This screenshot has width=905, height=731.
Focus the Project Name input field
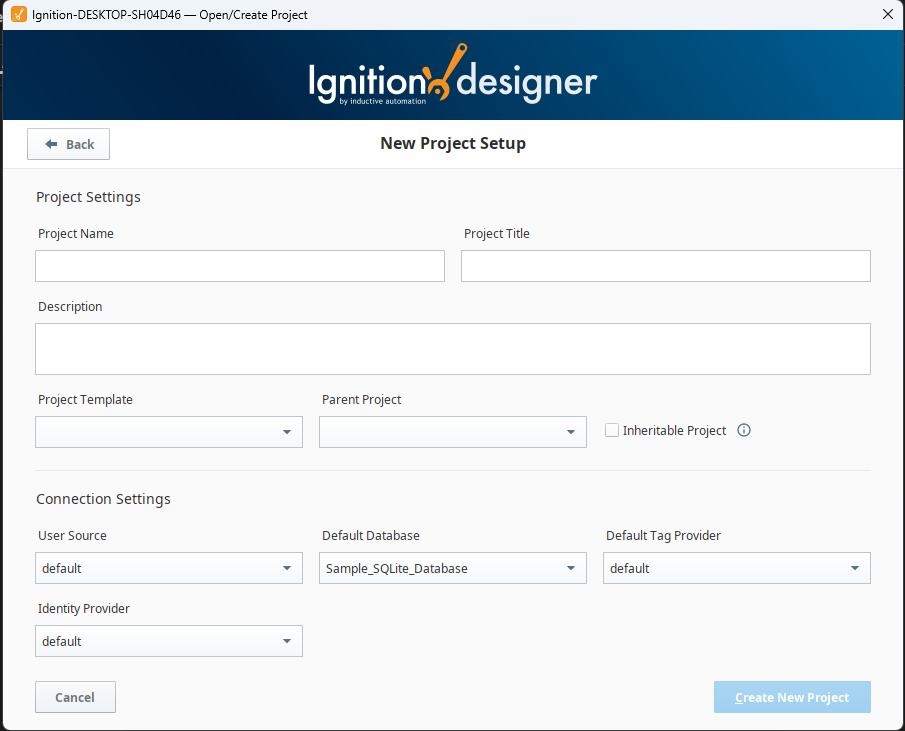pyautogui.click(x=240, y=266)
